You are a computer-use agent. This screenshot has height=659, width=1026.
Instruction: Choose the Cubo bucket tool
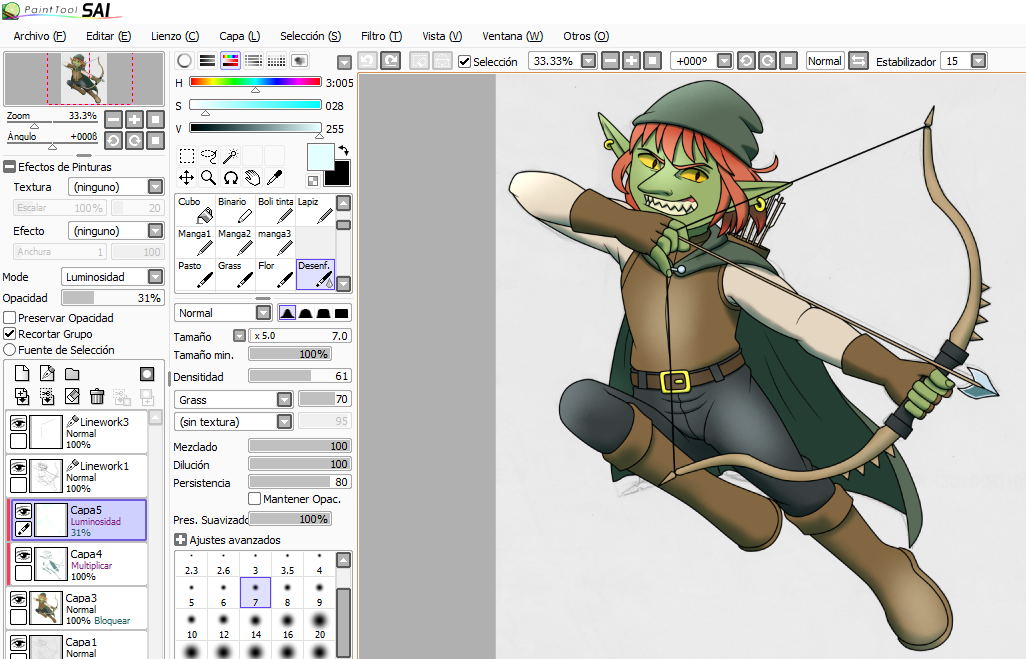195,209
